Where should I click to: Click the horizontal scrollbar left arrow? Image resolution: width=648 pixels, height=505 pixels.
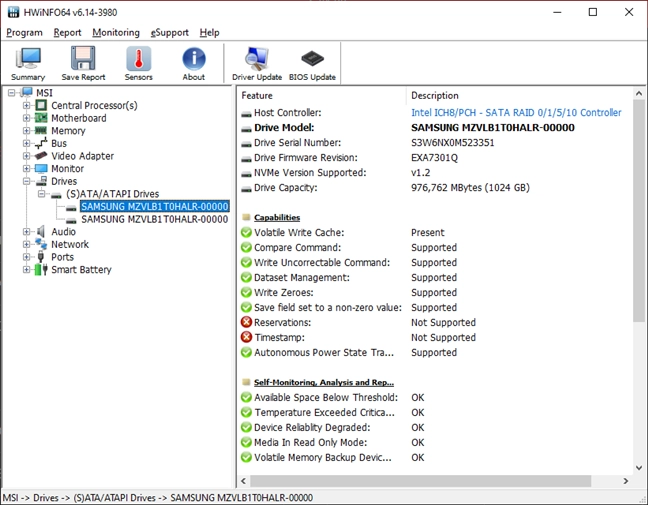[243, 481]
